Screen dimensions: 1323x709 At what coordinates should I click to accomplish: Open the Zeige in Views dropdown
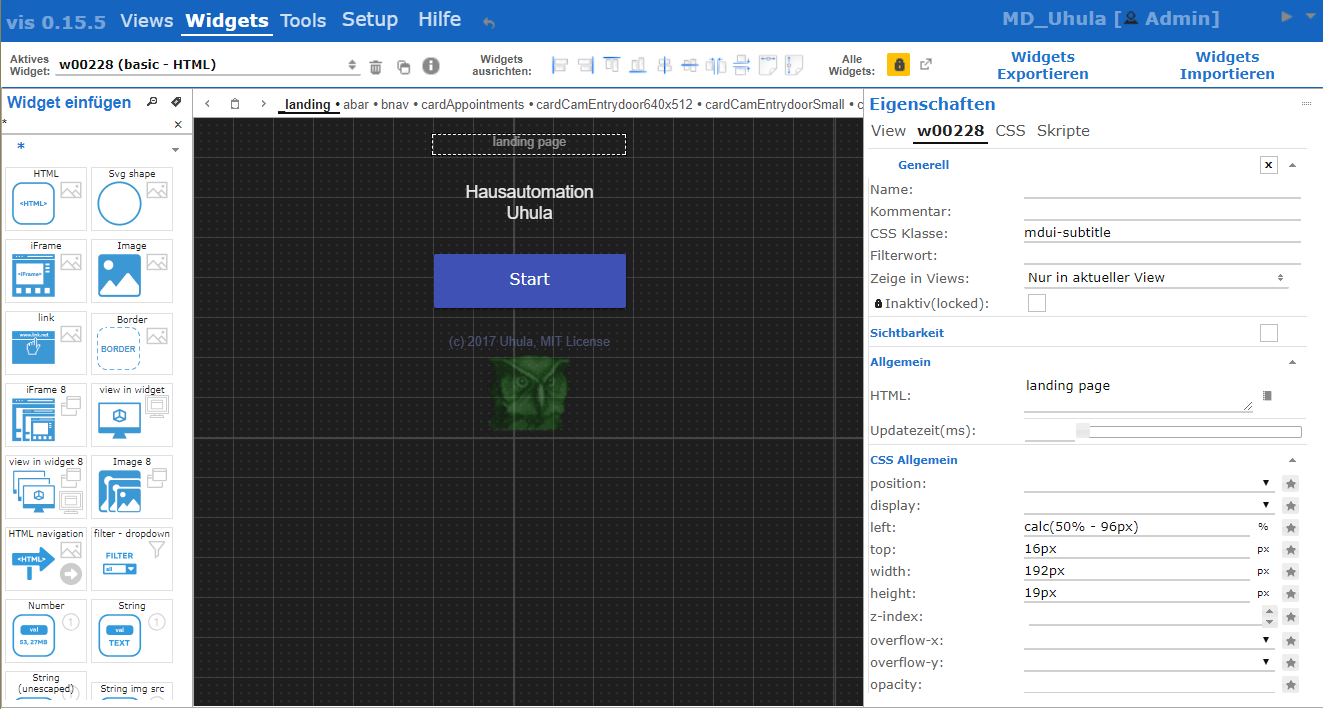click(1155, 278)
